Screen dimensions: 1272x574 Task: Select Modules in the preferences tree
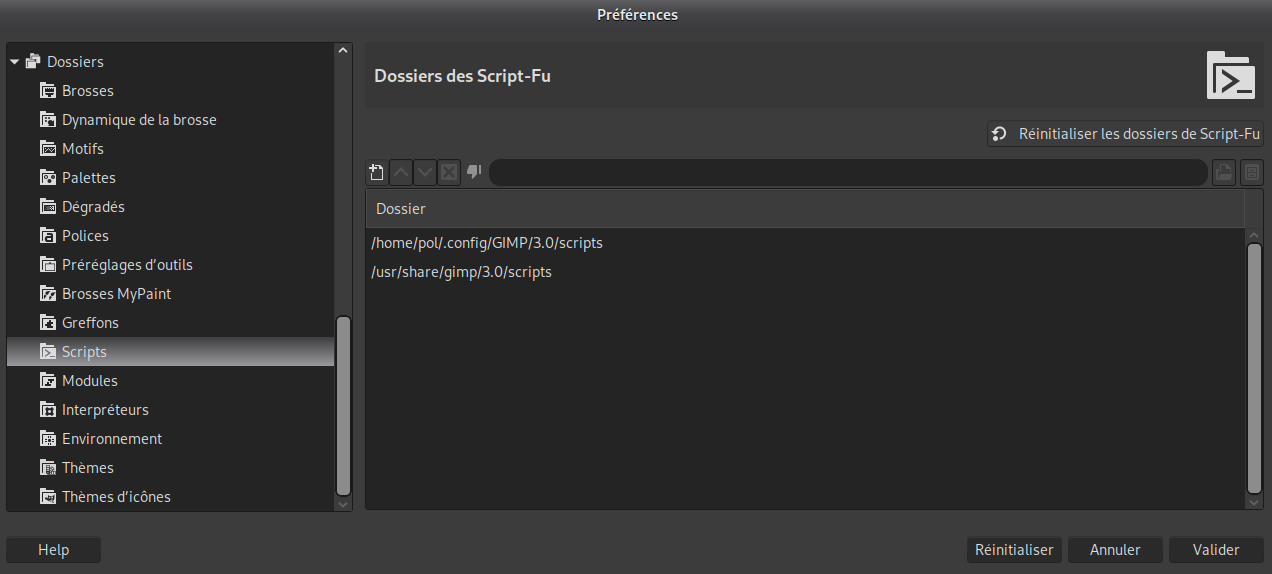click(x=90, y=381)
